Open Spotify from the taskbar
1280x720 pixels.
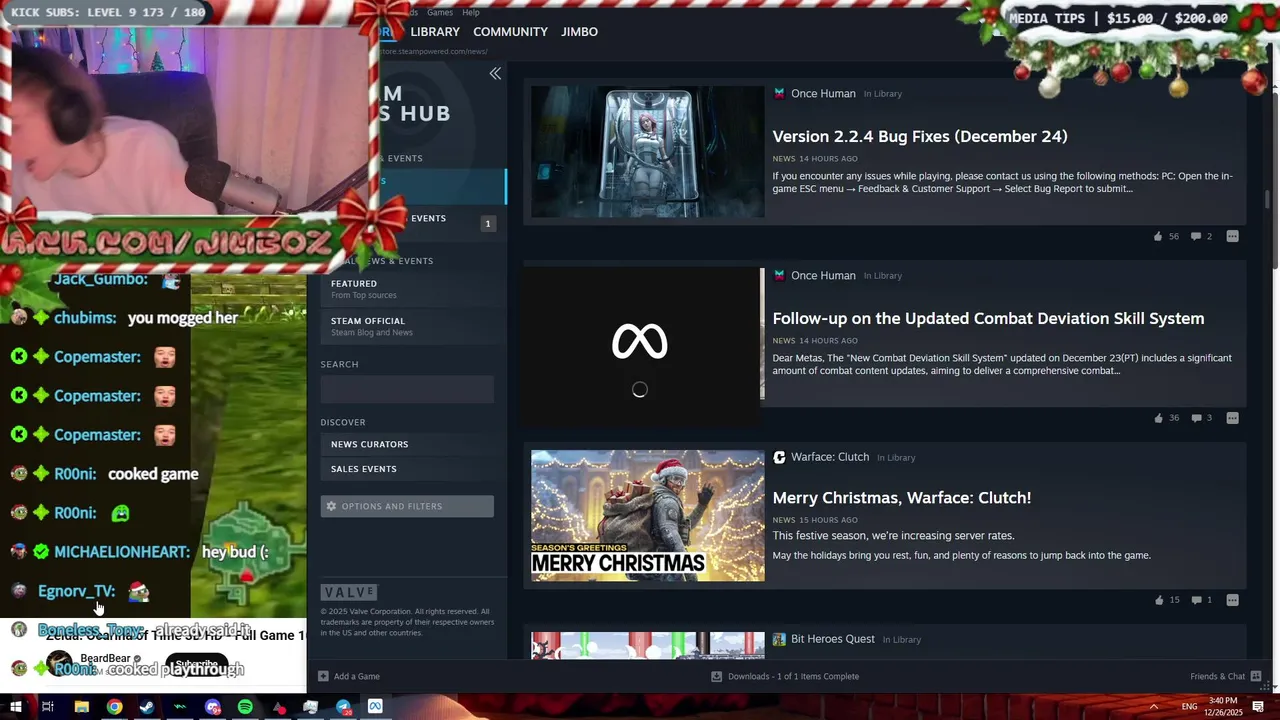(x=245, y=707)
